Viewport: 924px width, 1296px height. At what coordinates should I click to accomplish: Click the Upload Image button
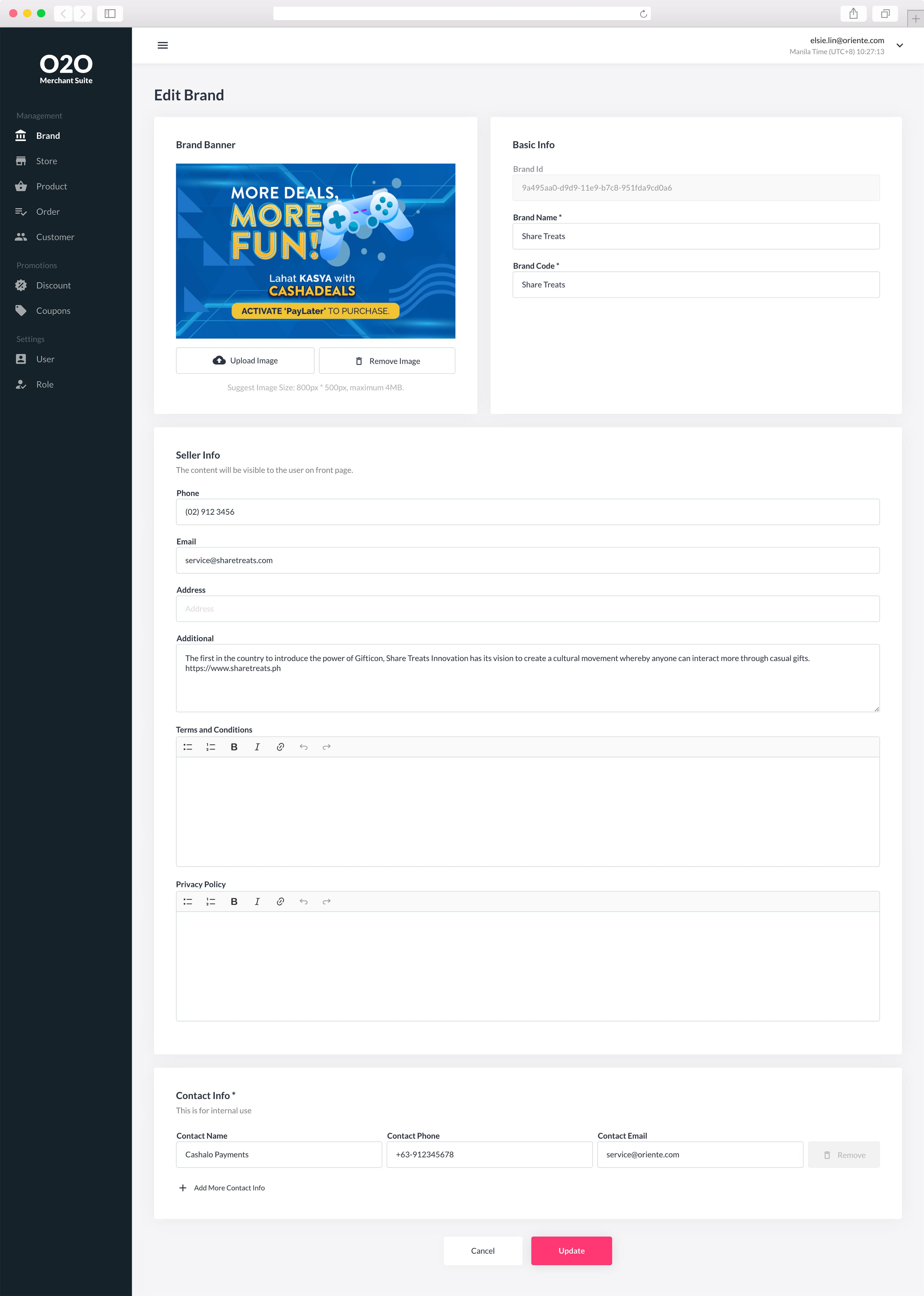(x=245, y=361)
